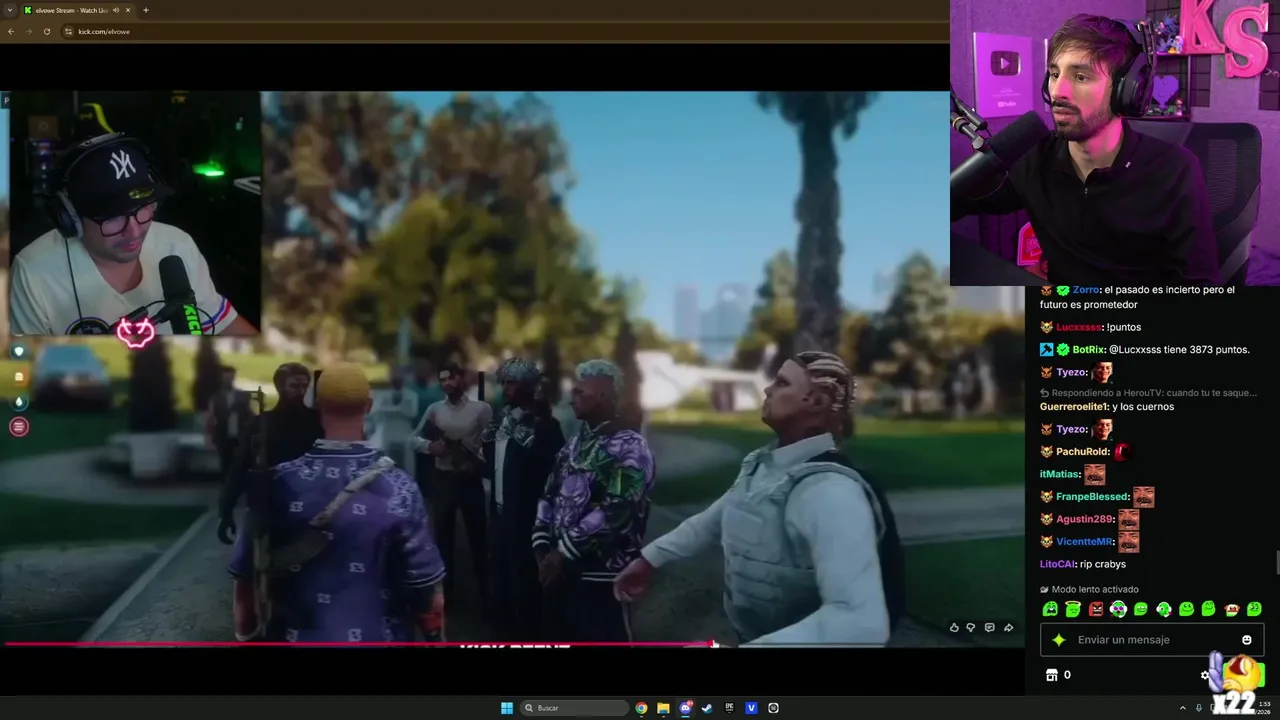1280x720 pixels.
Task: Click the Enviar un mensaje input
Action: 1152,640
